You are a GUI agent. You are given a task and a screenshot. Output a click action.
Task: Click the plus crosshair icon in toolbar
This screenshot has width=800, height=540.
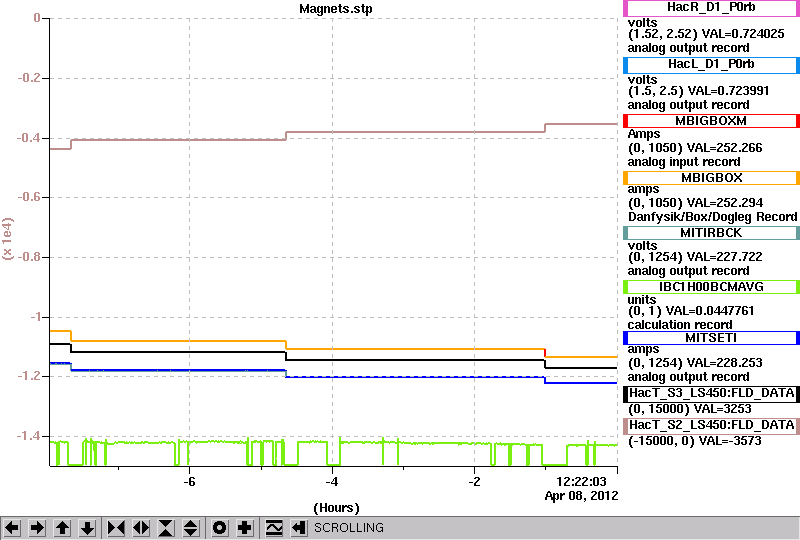pos(245,528)
